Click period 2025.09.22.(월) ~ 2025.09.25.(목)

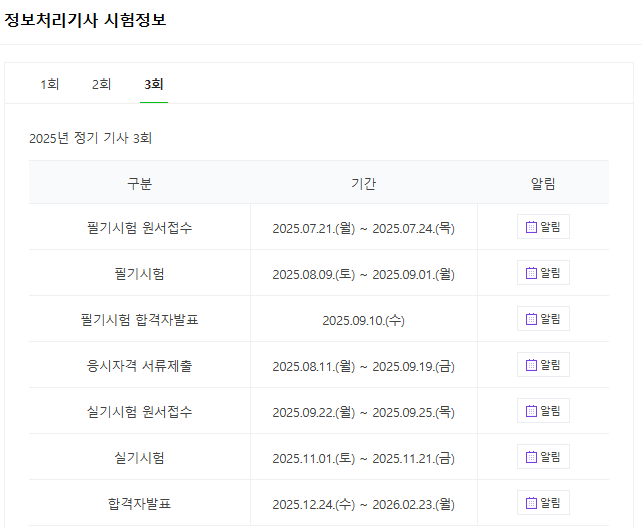pyautogui.click(x=364, y=412)
